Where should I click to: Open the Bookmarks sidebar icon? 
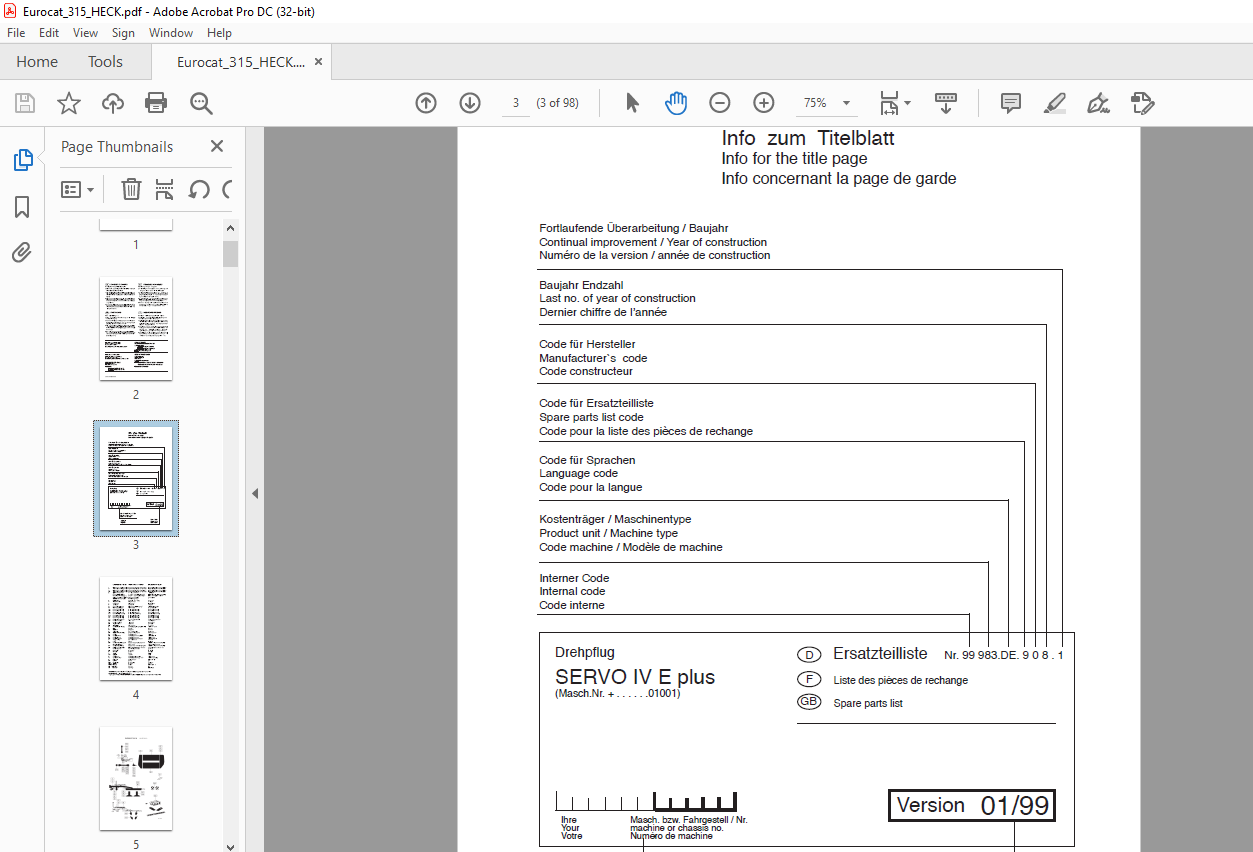click(x=22, y=207)
